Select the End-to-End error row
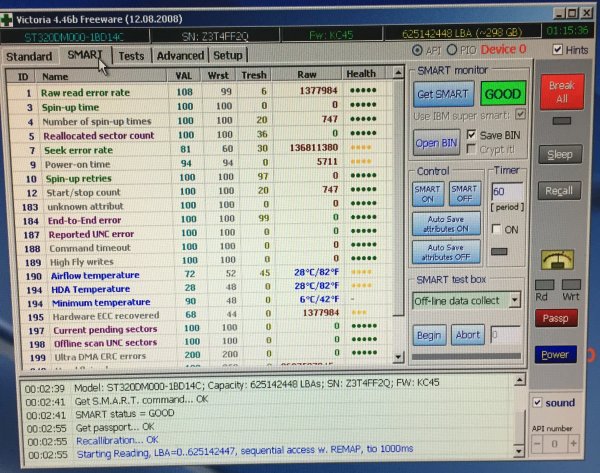This screenshot has height=473, width=600. point(203,220)
